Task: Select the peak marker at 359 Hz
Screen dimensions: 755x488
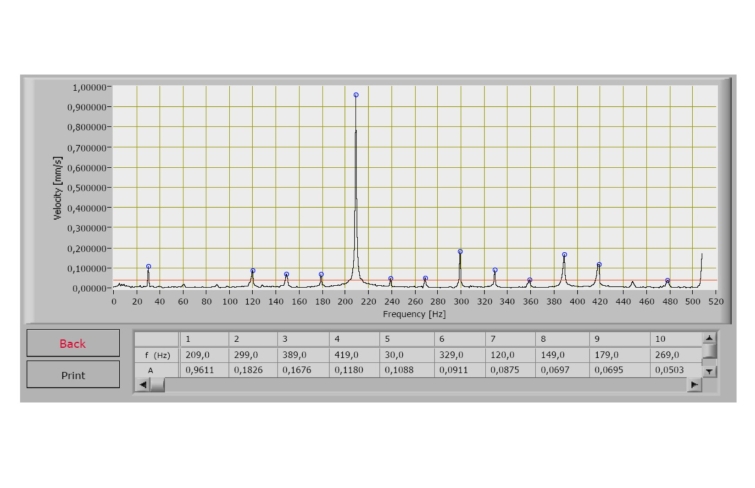Action: [x=530, y=280]
